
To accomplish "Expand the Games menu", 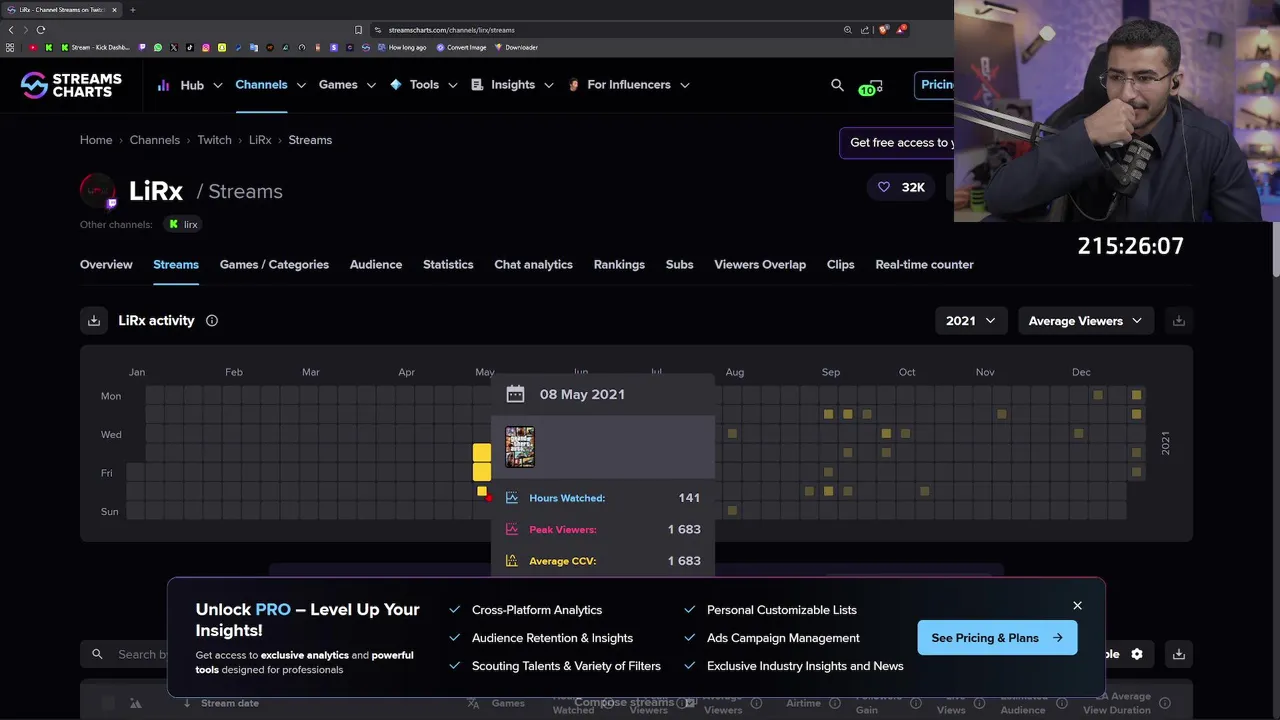I will coord(348,85).
